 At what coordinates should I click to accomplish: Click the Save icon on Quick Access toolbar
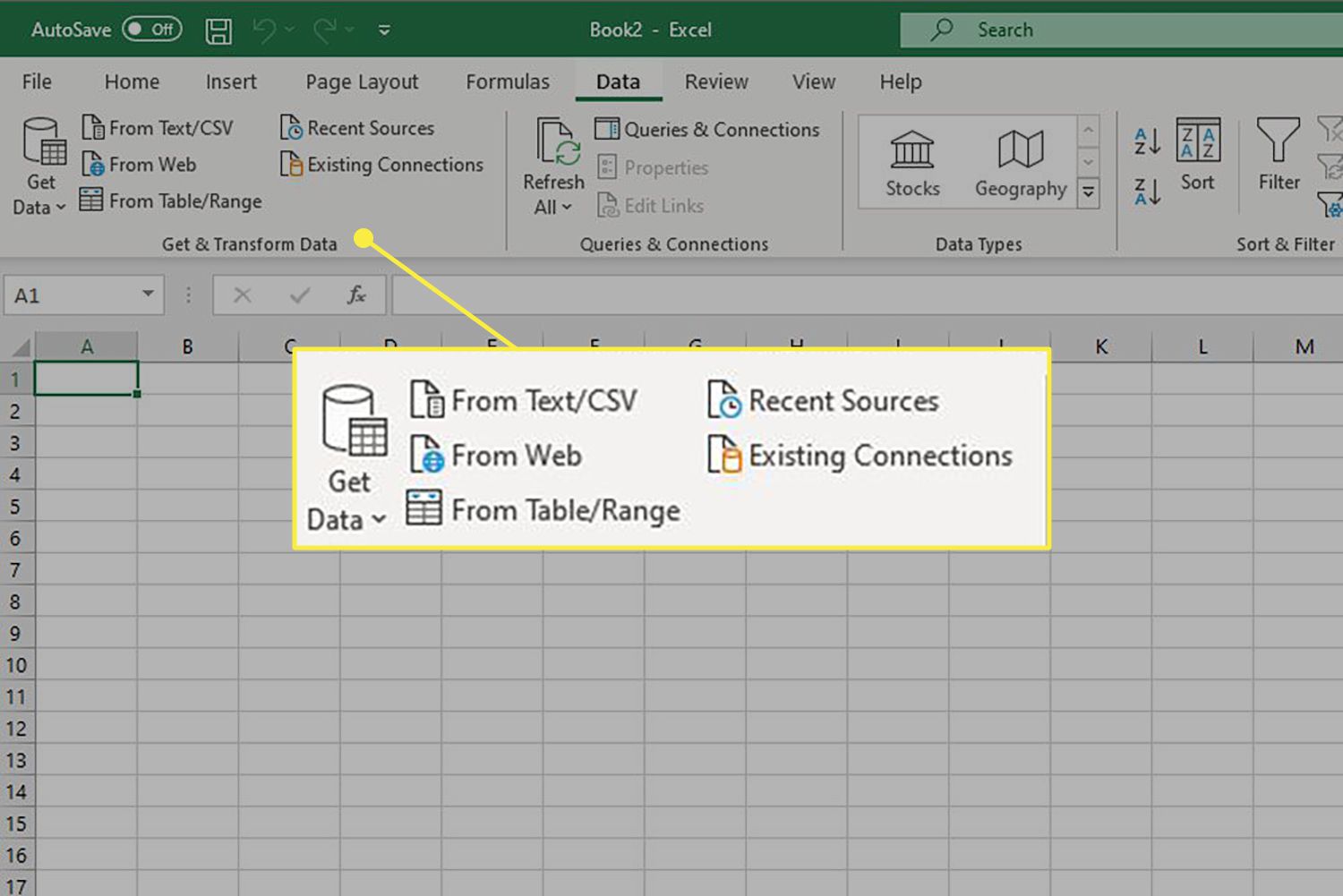pyautogui.click(x=218, y=29)
